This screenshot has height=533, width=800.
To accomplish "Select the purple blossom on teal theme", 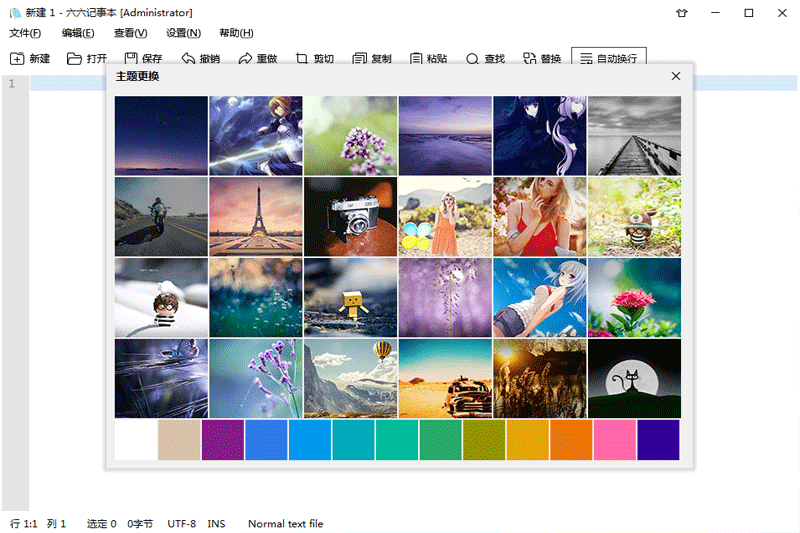I will point(256,378).
